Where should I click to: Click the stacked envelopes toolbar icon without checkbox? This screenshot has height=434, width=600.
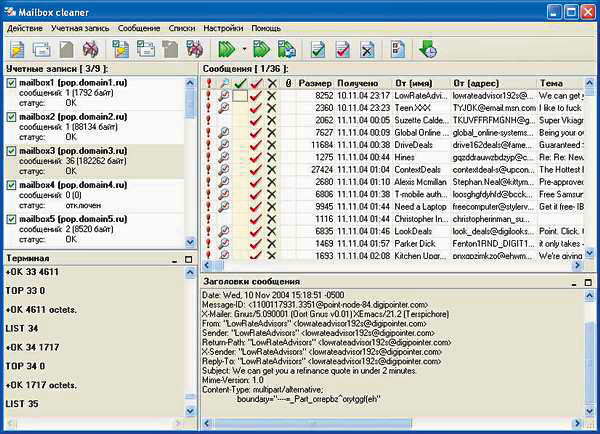[41, 50]
